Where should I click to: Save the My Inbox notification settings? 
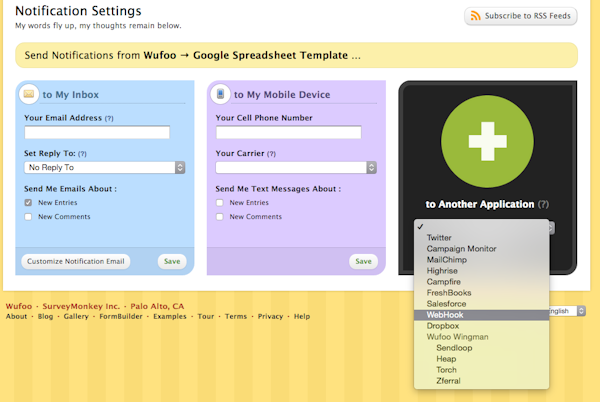[172, 262]
